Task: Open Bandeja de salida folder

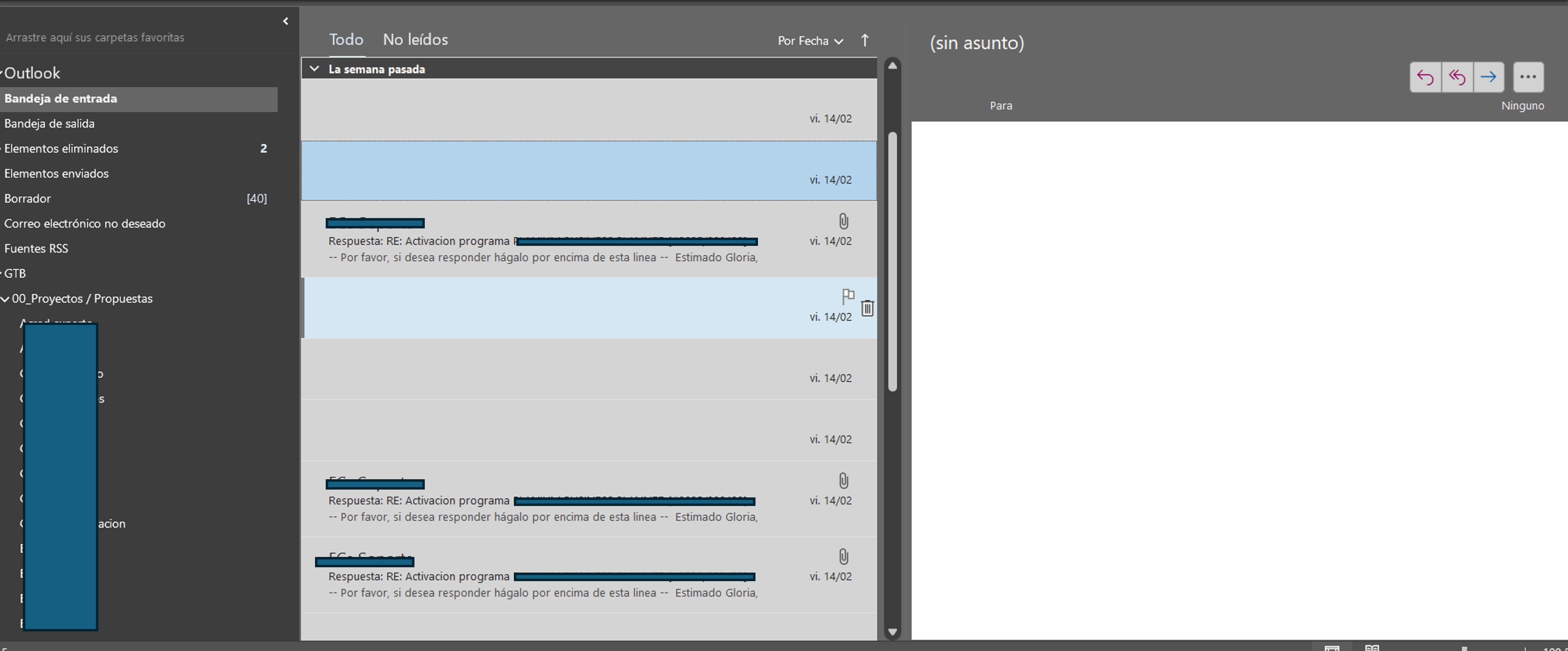Action: (x=139, y=124)
